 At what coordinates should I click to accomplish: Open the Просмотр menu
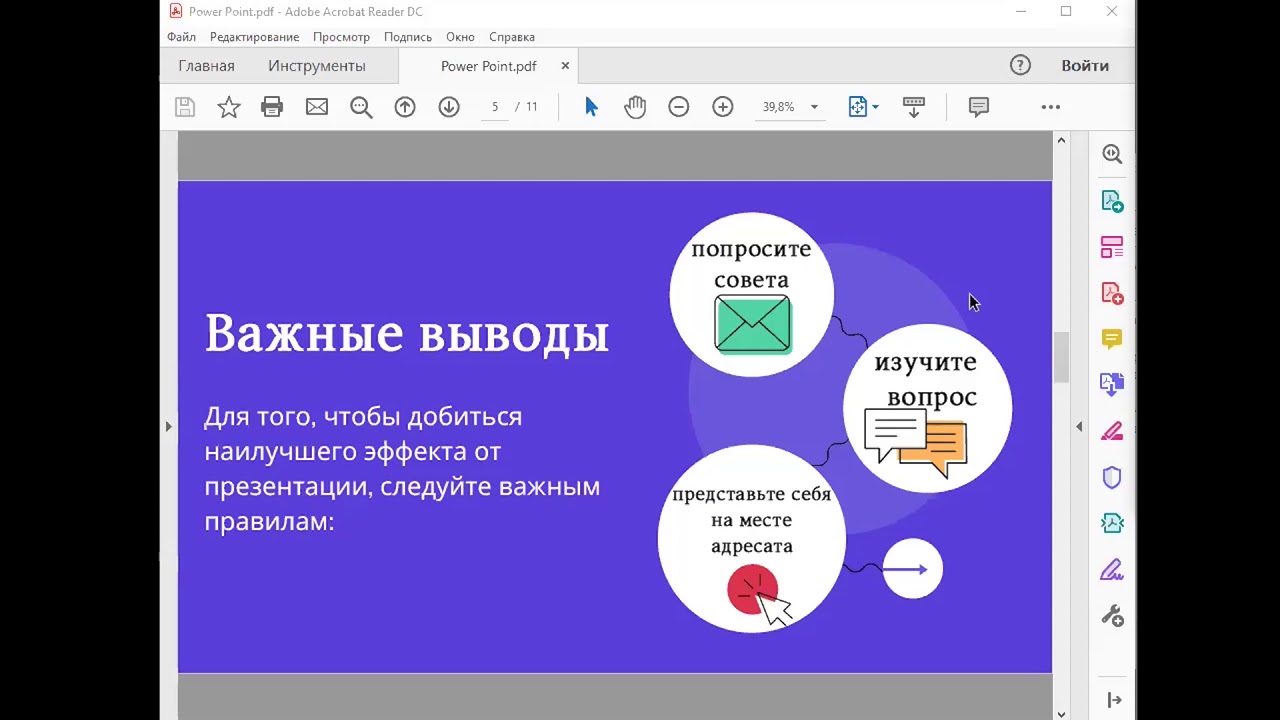[x=341, y=37]
